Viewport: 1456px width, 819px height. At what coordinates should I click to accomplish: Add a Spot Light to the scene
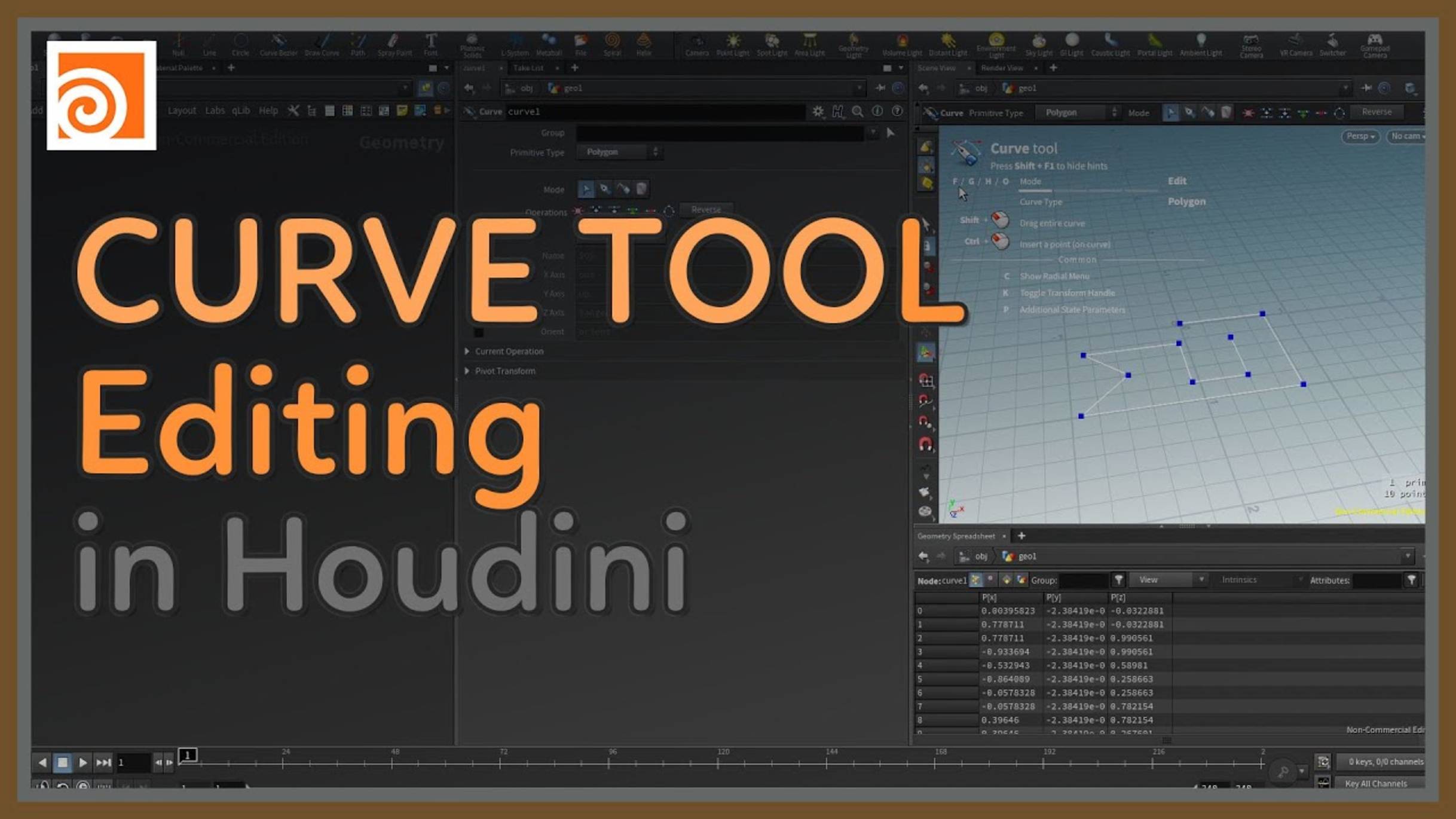[x=771, y=44]
